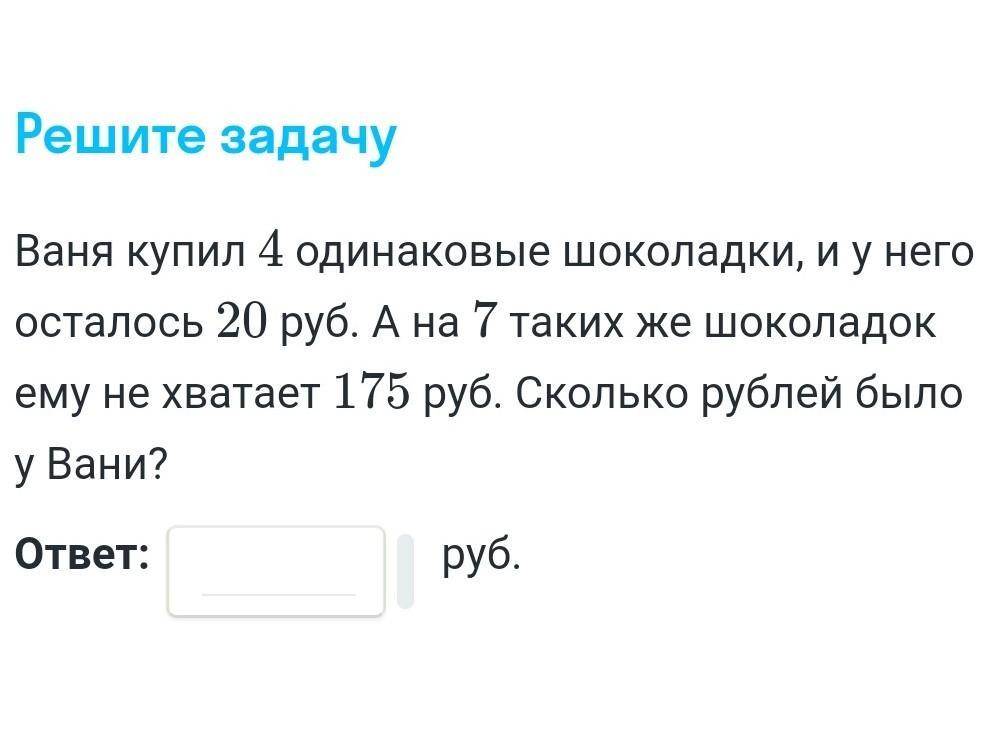Click the 'руб.' unit label after input
This screenshot has height=746, width=1003.
click(x=482, y=556)
